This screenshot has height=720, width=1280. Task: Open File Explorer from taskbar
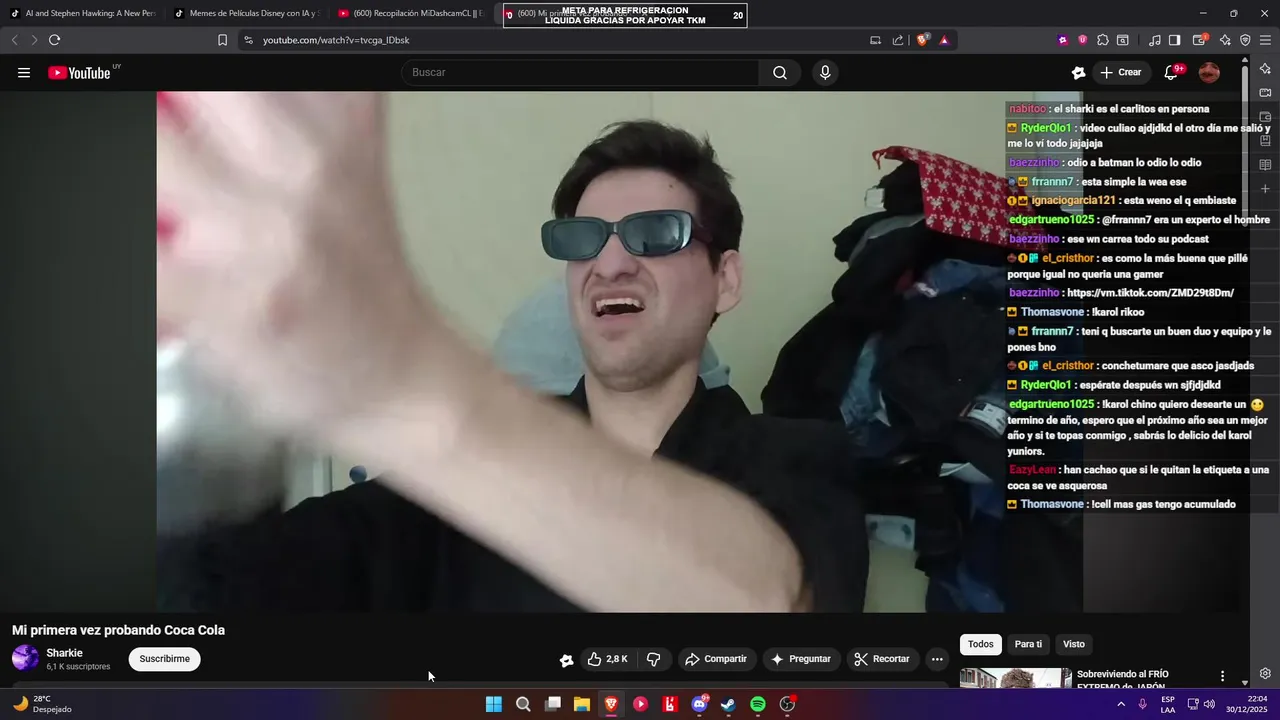click(582, 704)
